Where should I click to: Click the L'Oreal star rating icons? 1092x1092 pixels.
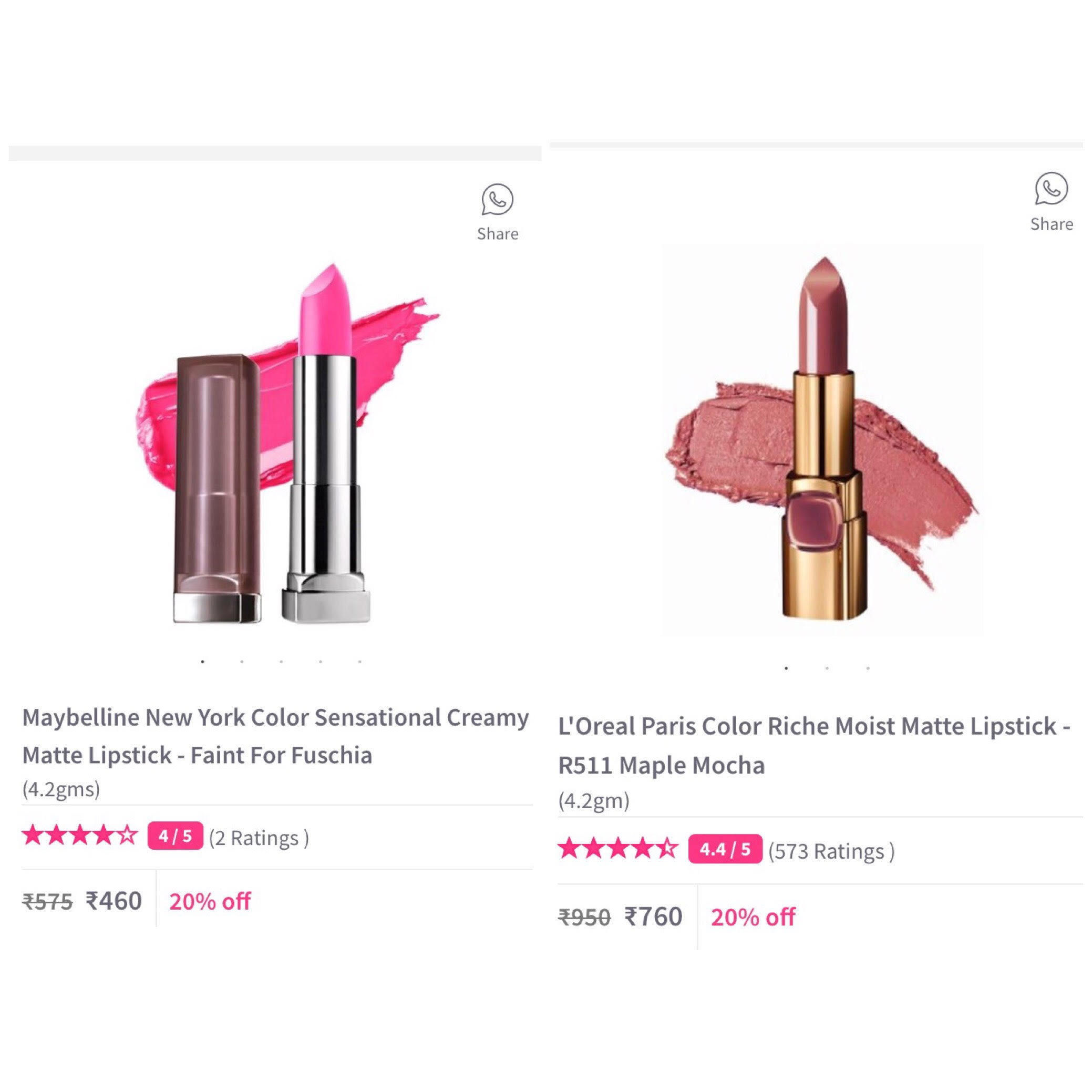[617, 849]
